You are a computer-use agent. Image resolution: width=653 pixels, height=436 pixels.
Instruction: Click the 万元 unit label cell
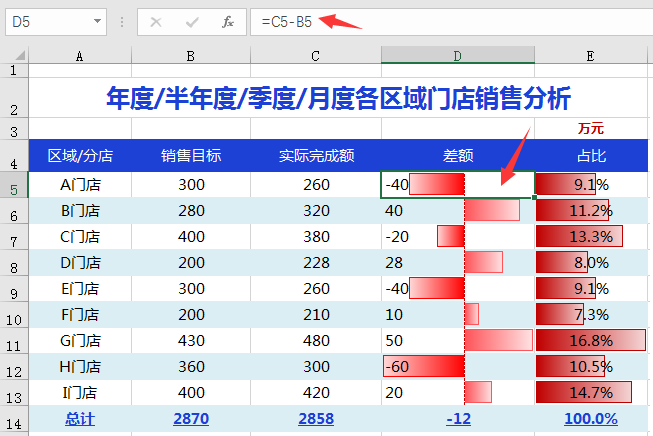click(591, 129)
